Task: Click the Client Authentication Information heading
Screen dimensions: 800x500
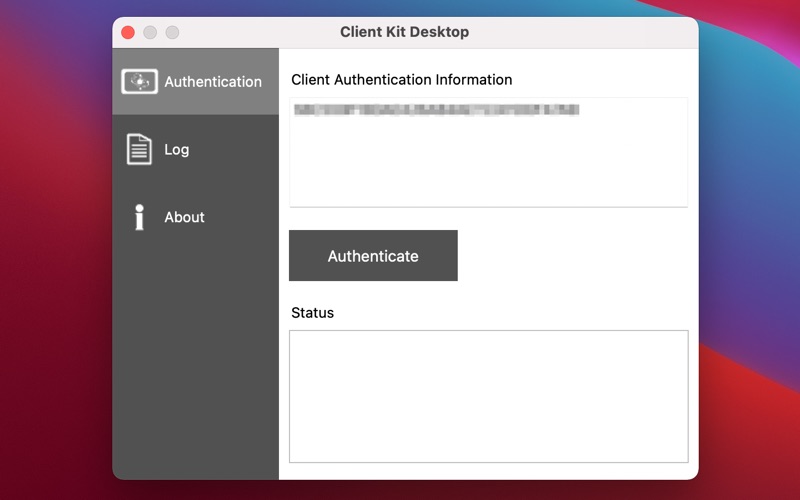Action: tap(402, 80)
